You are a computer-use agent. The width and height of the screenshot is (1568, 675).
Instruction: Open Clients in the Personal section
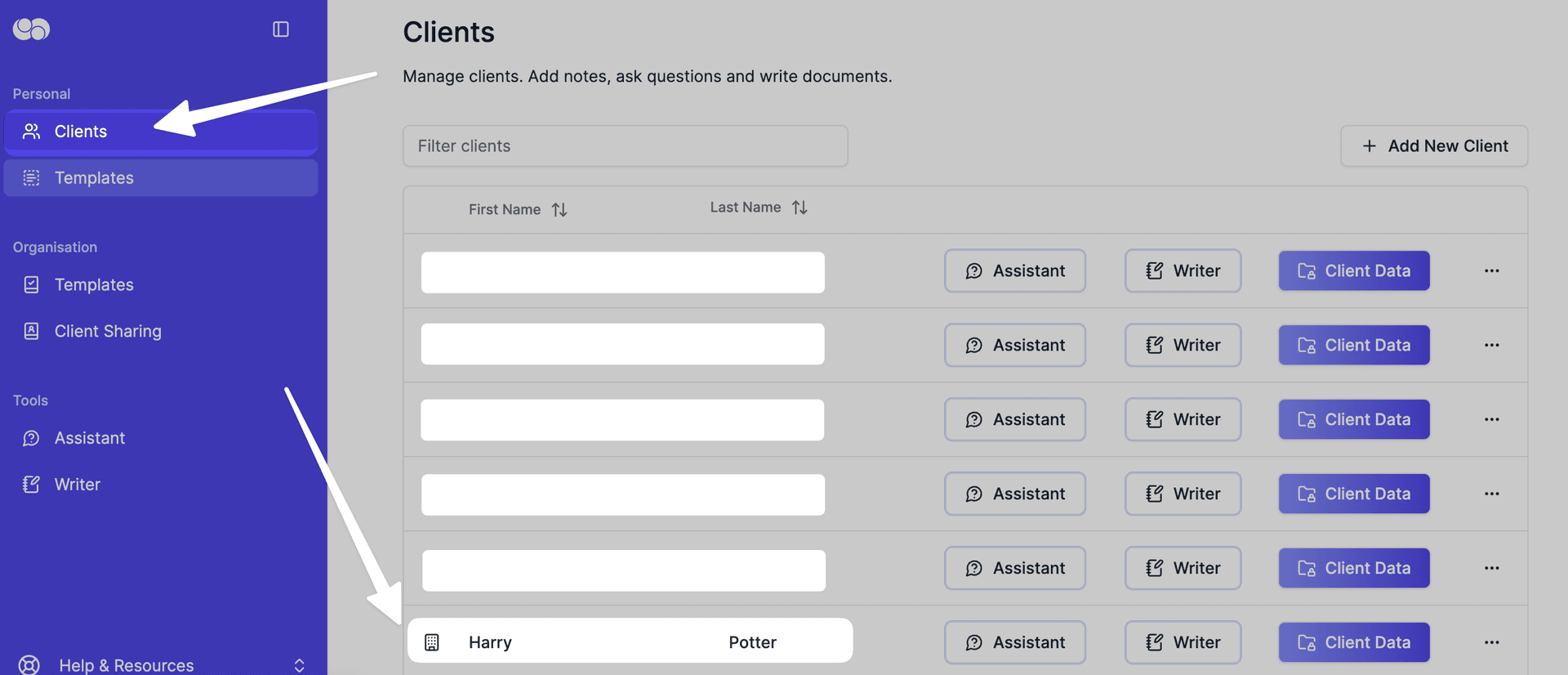pos(161,132)
